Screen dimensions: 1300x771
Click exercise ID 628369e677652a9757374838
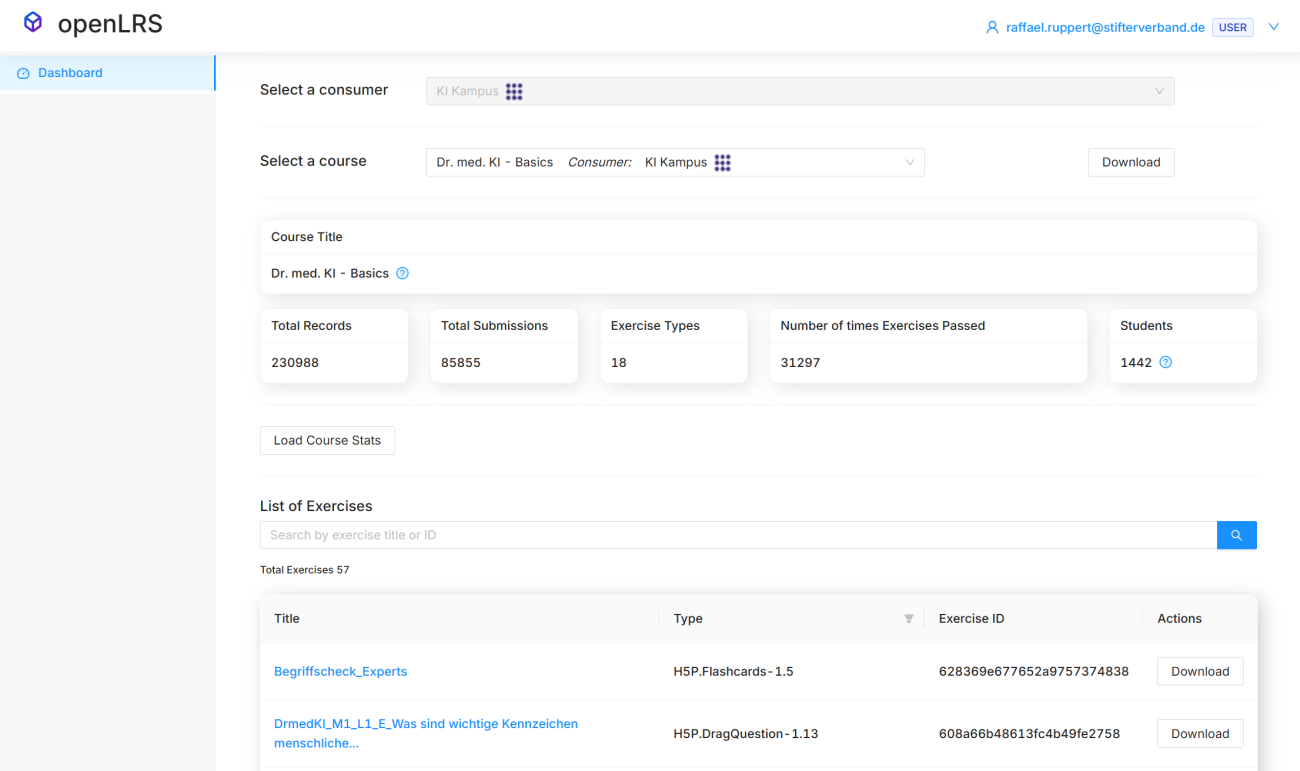(1034, 671)
